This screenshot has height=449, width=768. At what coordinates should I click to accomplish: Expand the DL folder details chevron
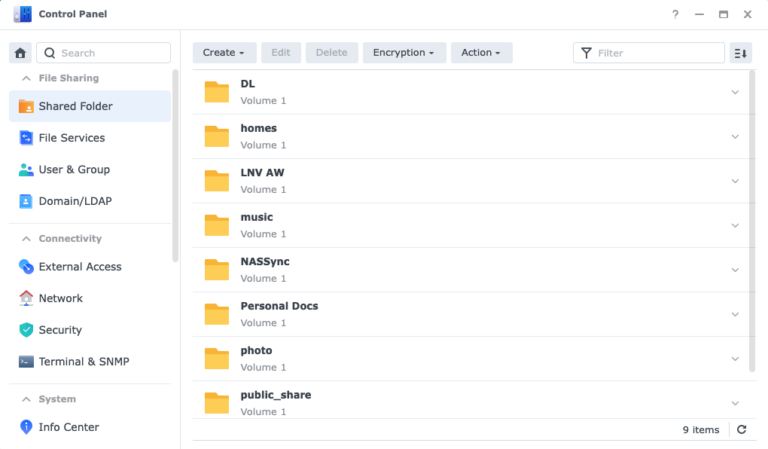pos(735,92)
